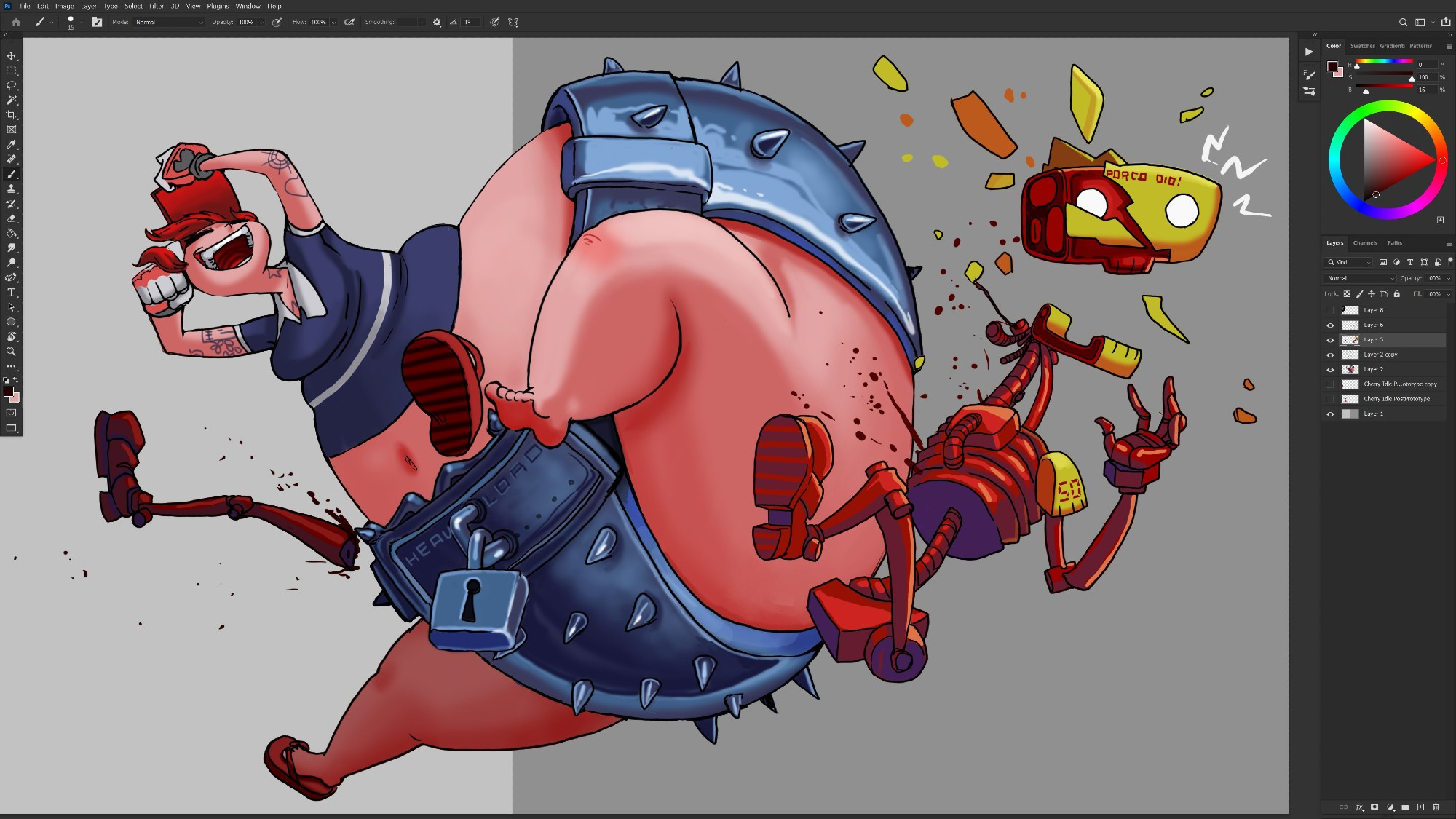Select the Horizontal Type tool

coord(11,293)
